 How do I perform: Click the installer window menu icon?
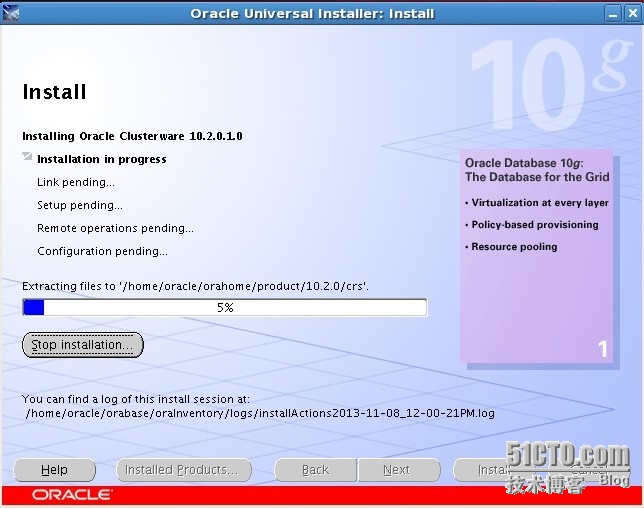tap(10, 14)
